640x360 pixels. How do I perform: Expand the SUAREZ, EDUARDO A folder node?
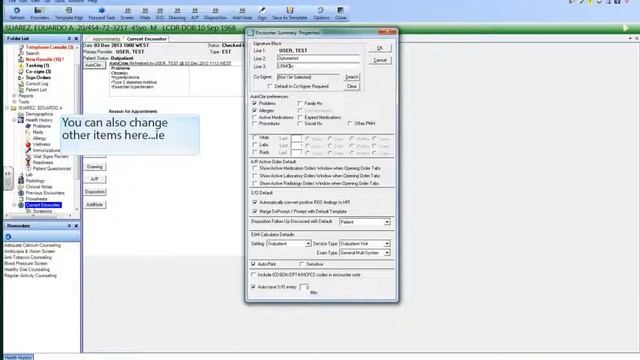7,108
